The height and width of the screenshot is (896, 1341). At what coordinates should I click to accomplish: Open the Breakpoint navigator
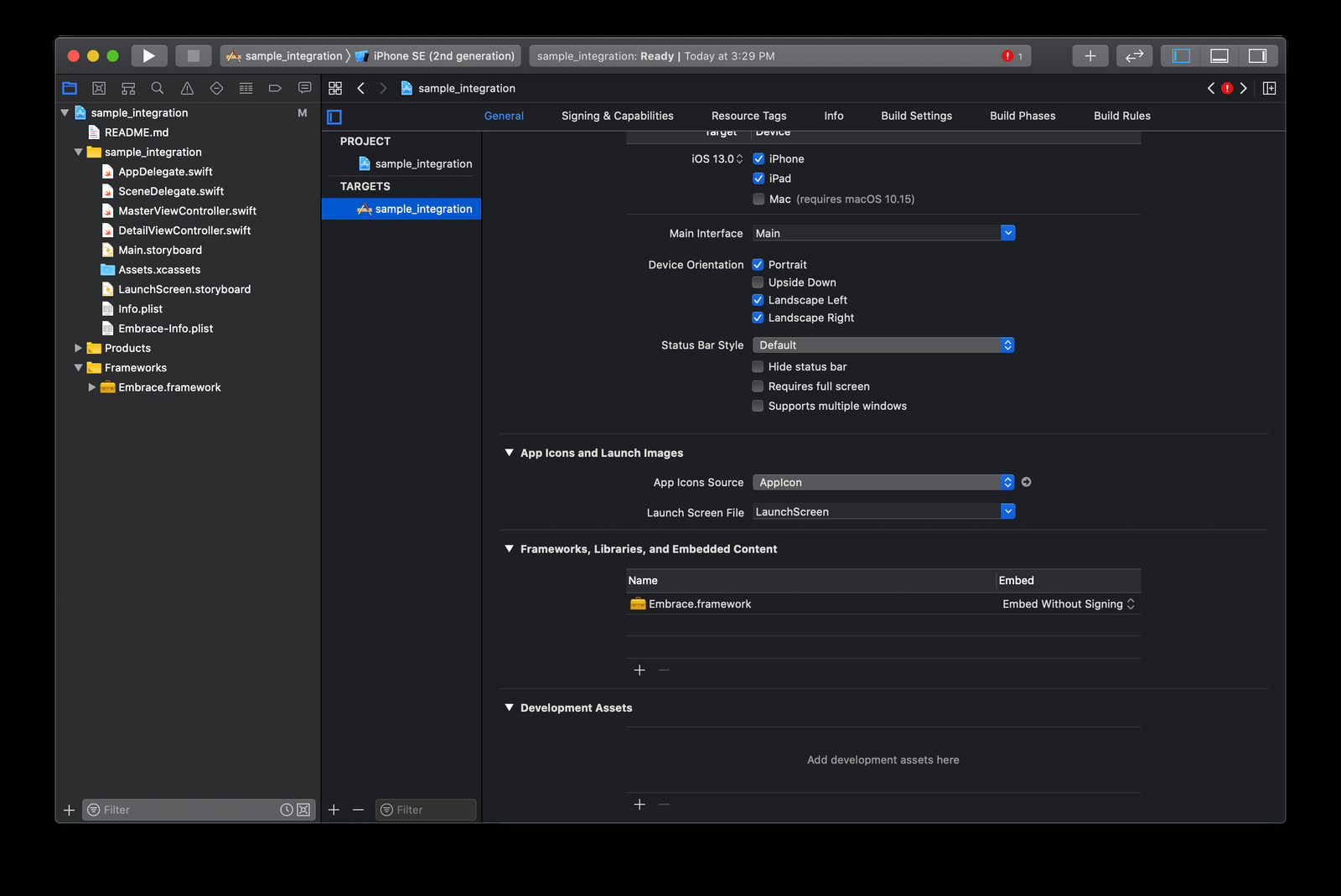(x=275, y=88)
